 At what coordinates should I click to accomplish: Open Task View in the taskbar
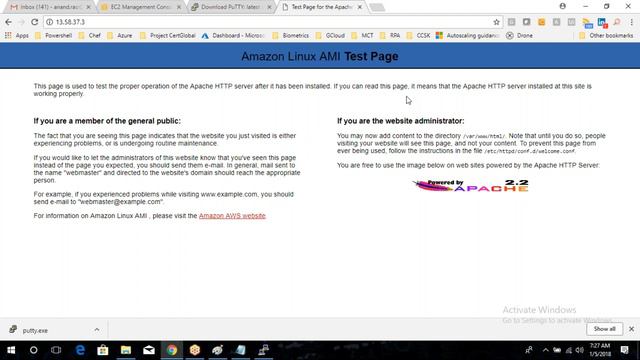[x=56, y=350]
